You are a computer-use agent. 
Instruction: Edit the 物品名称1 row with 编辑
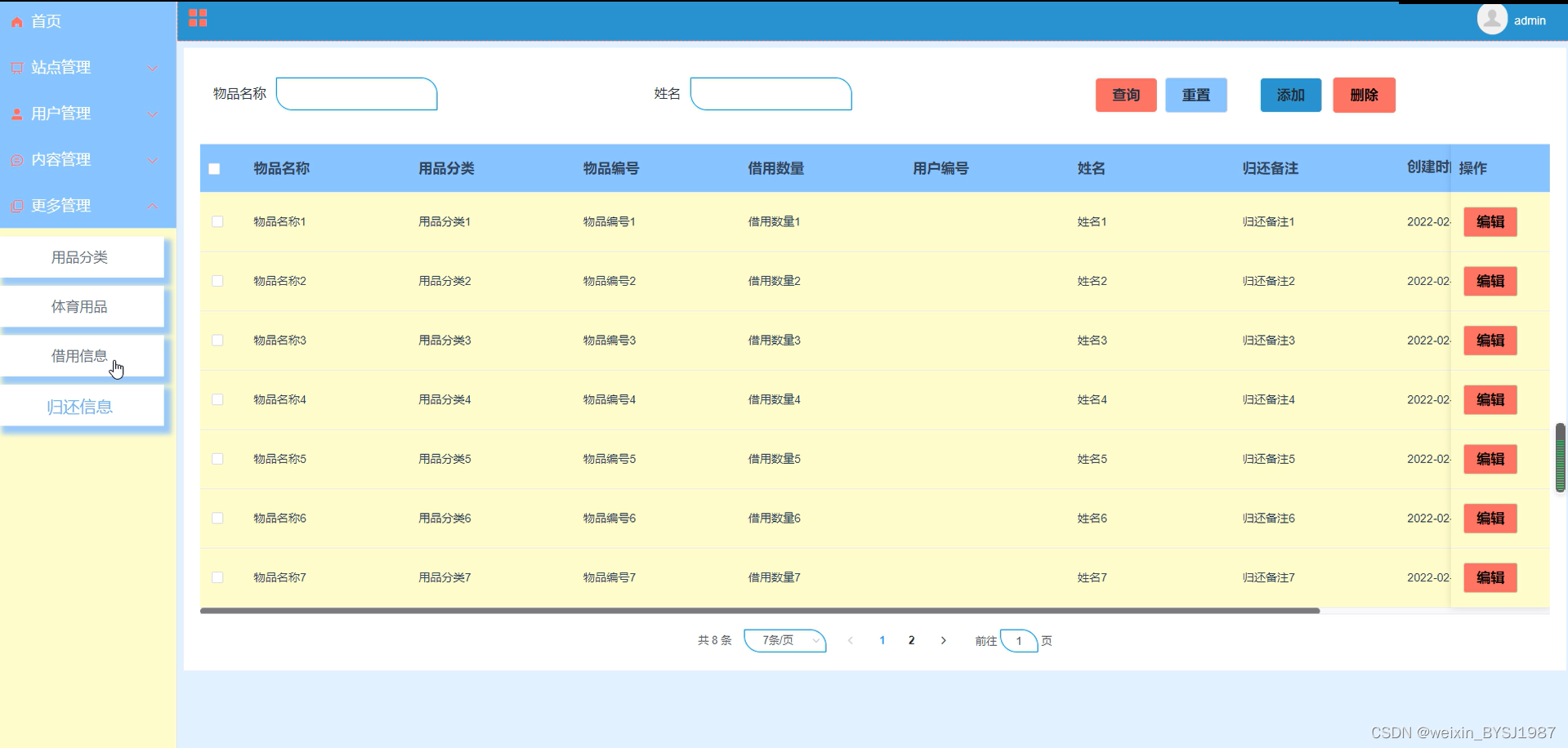[x=1490, y=222]
